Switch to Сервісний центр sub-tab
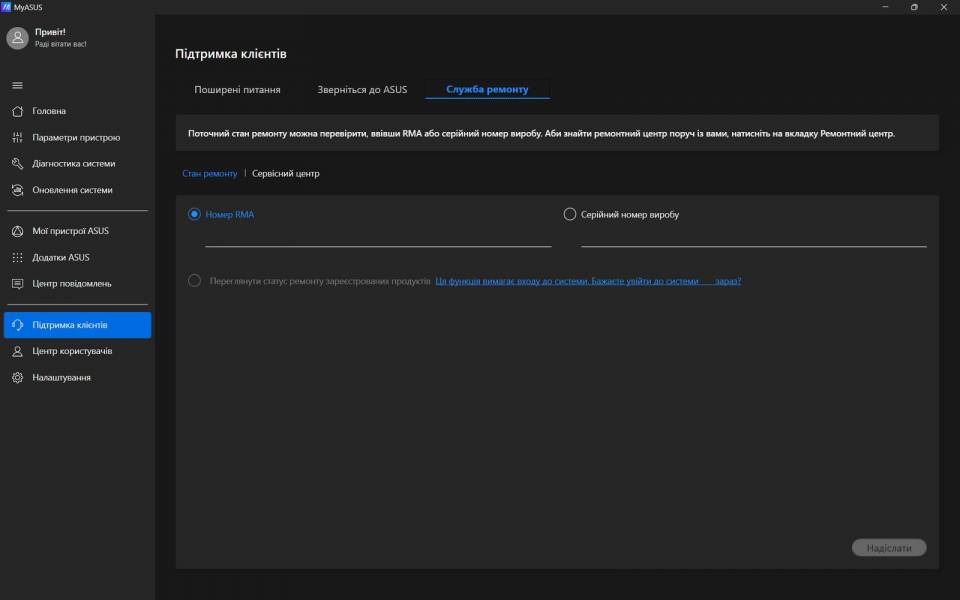Viewport: 960px width, 600px height. [x=286, y=173]
